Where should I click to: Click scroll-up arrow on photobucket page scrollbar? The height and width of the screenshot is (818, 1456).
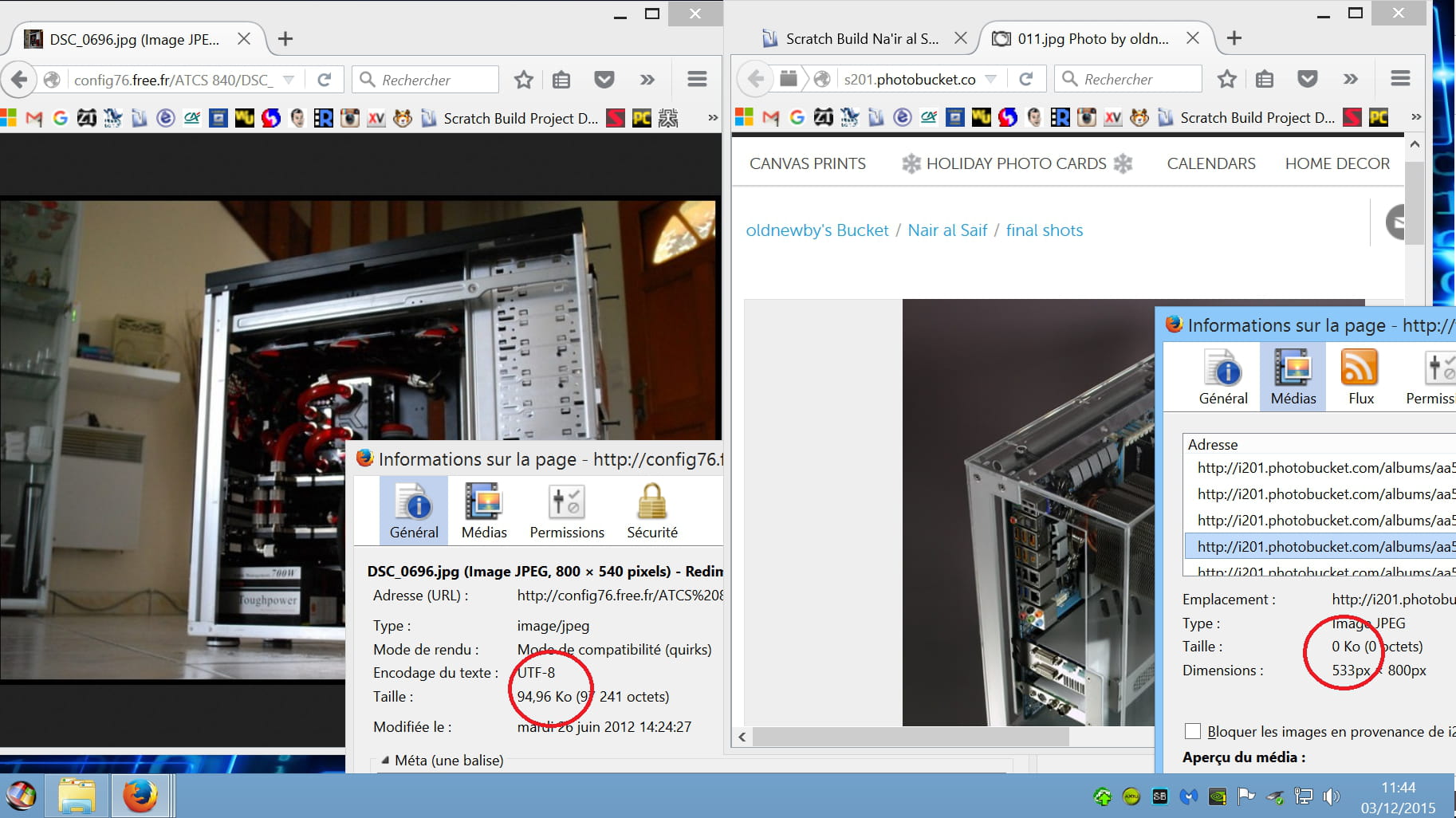1415,145
